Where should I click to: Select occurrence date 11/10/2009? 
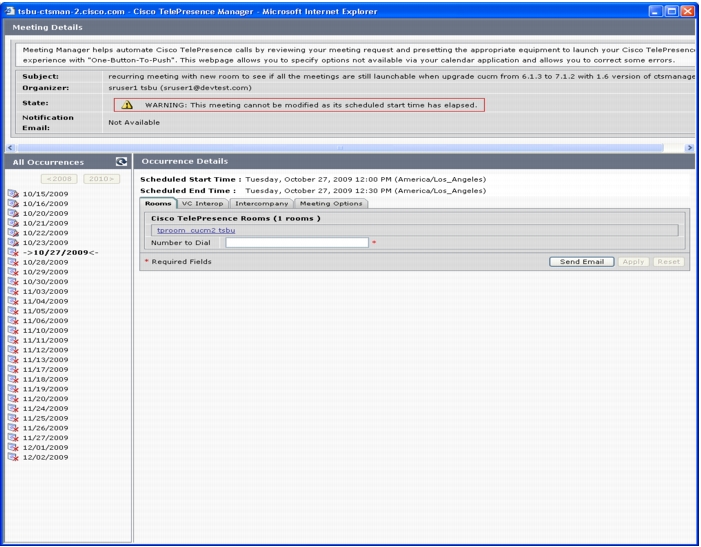coord(46,331)
